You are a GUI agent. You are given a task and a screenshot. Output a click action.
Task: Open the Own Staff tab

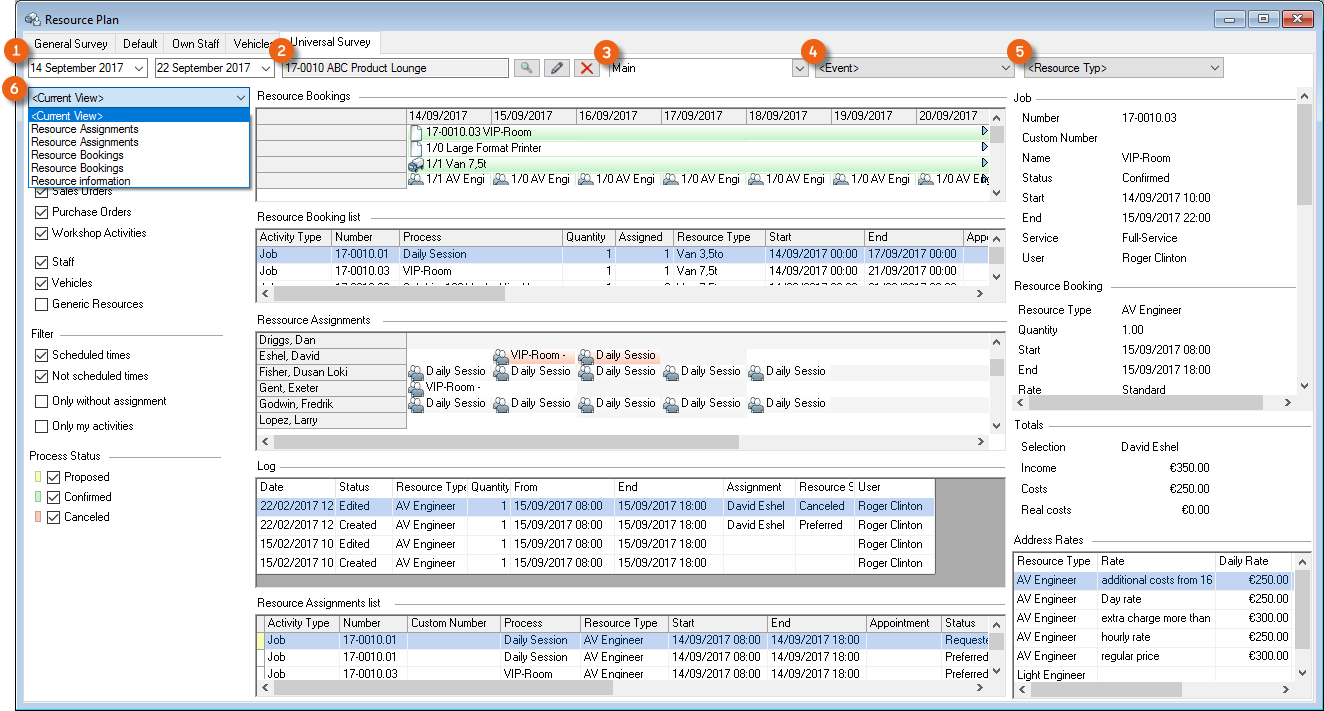tap(196, 44)
